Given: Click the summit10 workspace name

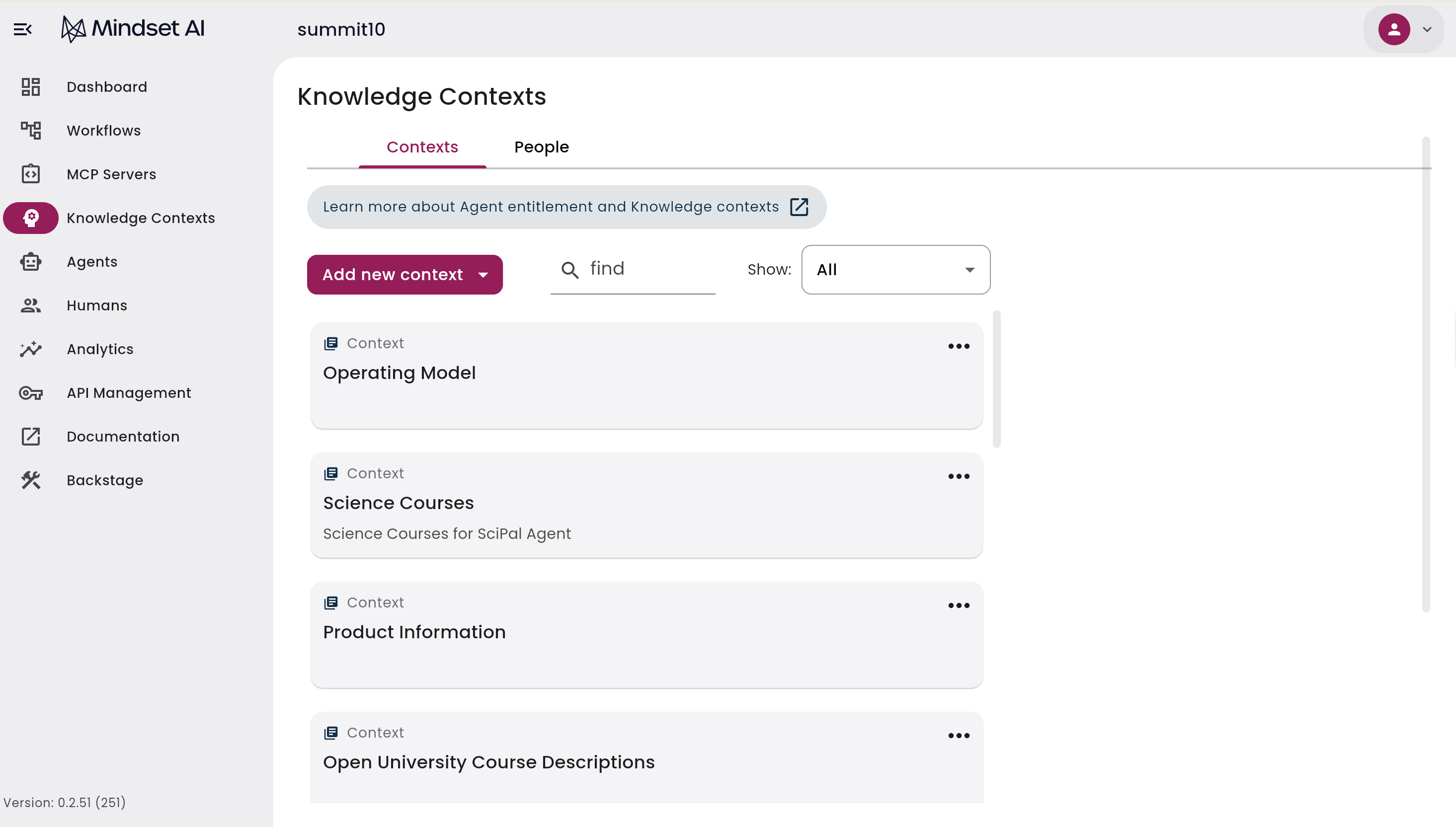Looking at the screenshot, I should point(341,29).
